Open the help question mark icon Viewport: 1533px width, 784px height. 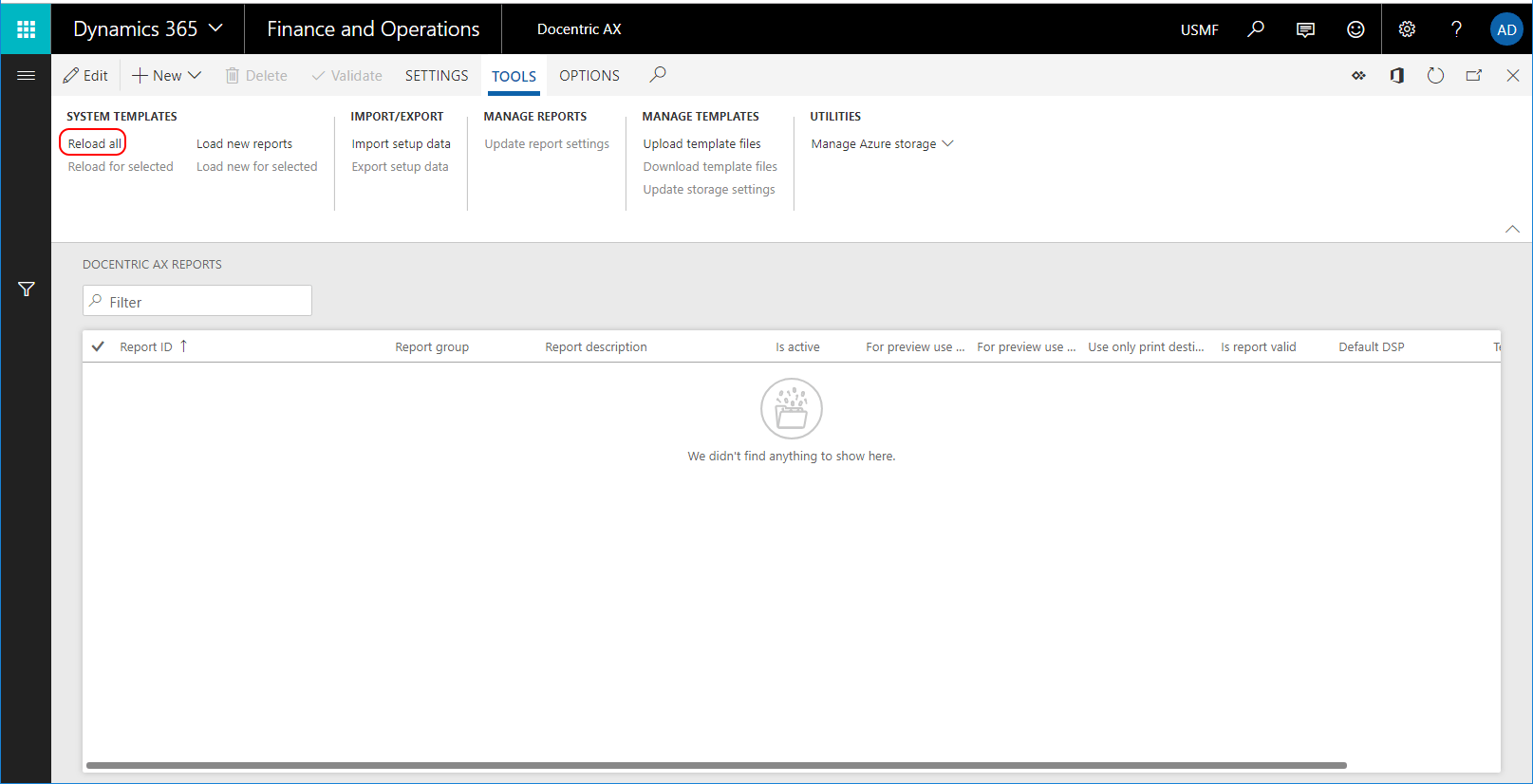pyautogui.click(x=1456, y=29)
